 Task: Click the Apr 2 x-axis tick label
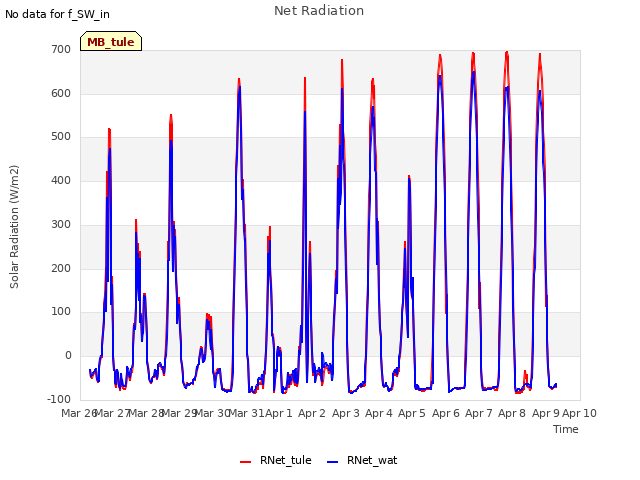click(x=312, y=413)
